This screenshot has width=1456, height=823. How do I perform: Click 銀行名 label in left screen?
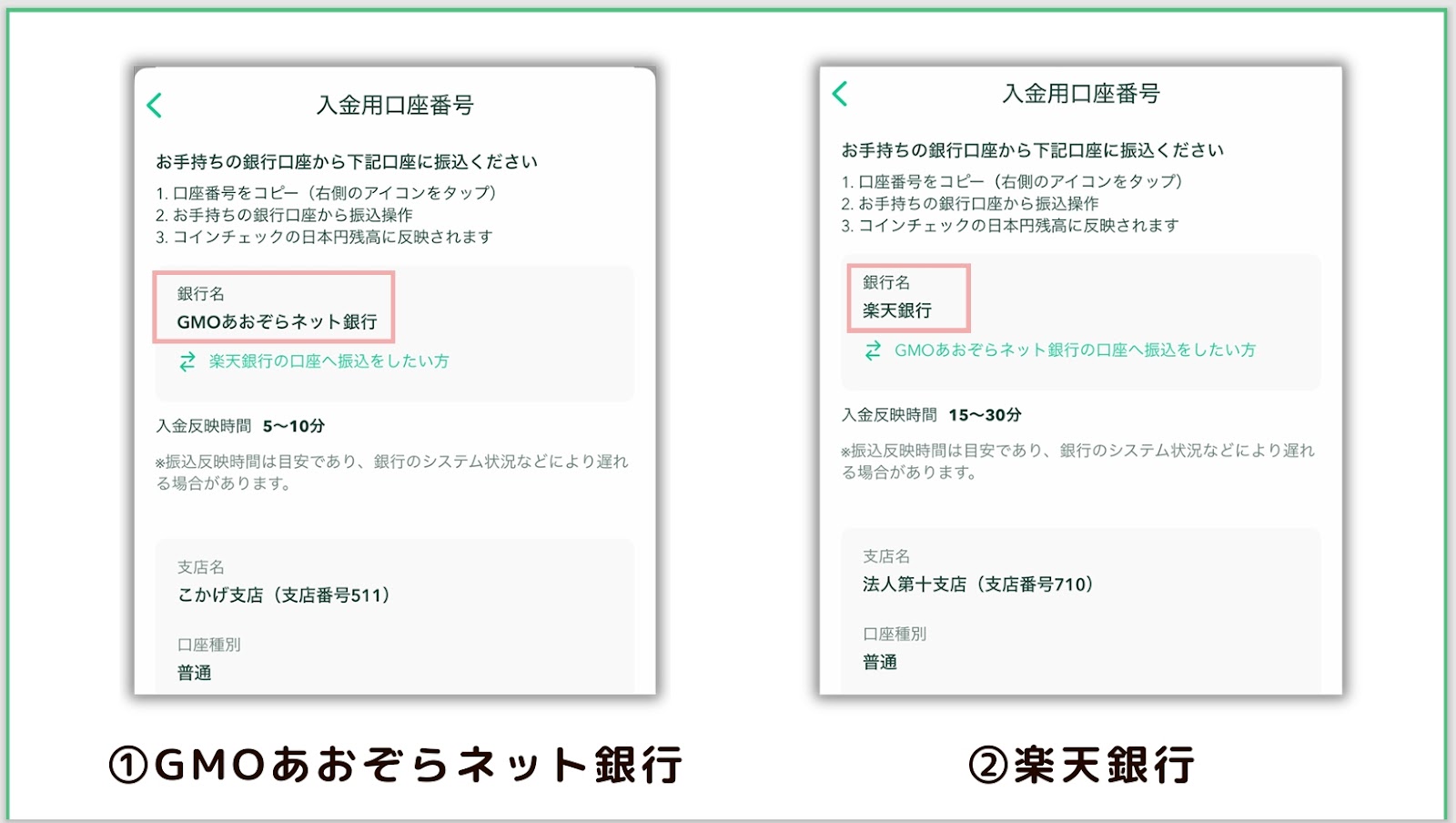click(200, 294)
